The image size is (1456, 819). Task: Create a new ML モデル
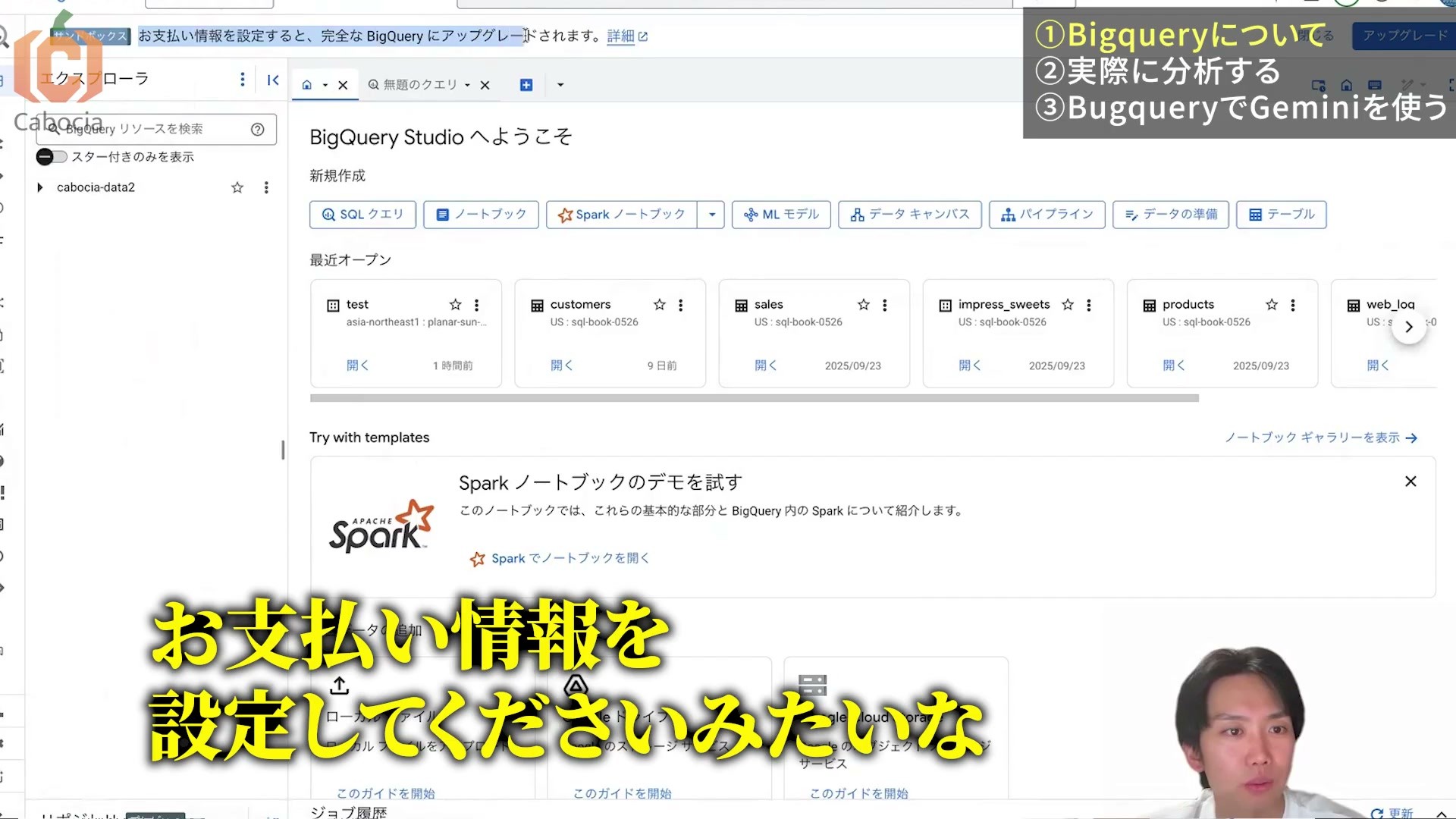781,215
